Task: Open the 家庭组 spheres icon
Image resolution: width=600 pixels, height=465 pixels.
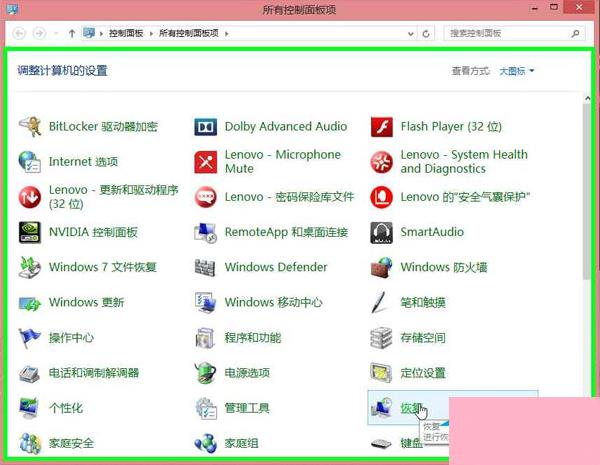Action: pyautogui.click(x=205, y=444)
